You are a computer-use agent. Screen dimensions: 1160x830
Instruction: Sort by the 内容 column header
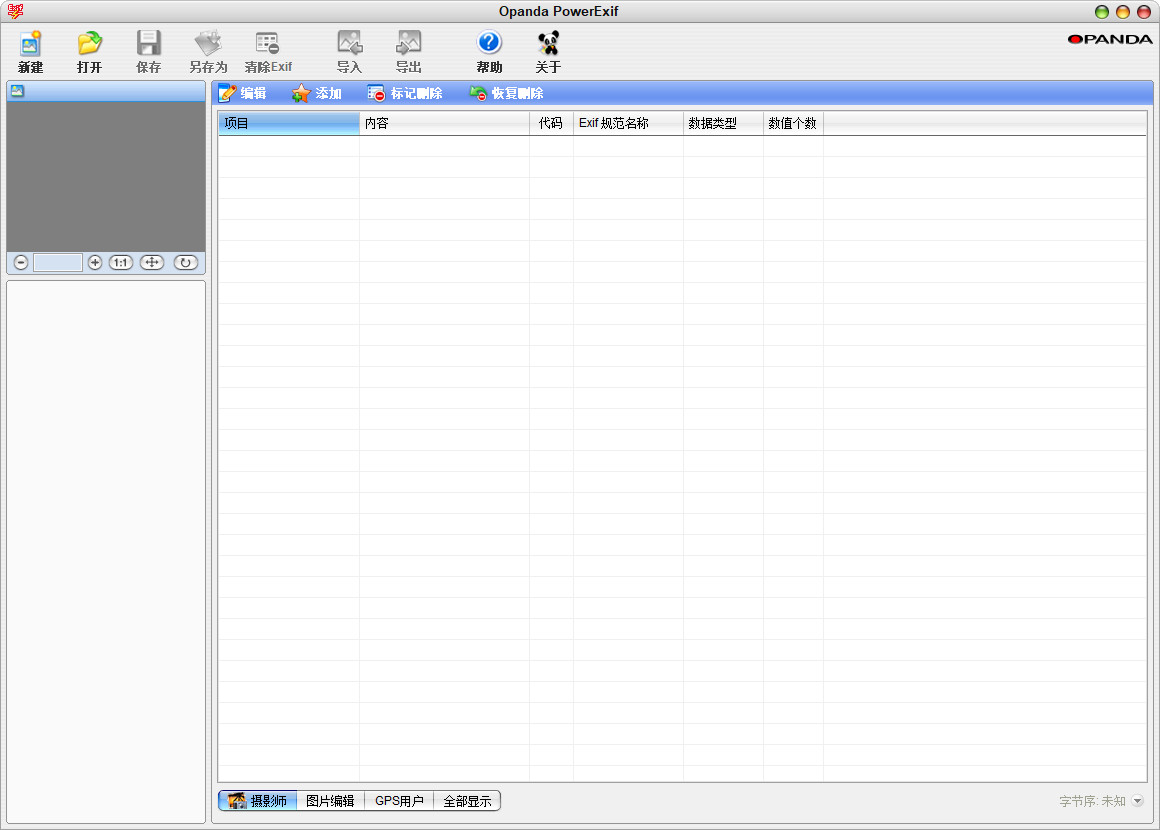[445, 124]
